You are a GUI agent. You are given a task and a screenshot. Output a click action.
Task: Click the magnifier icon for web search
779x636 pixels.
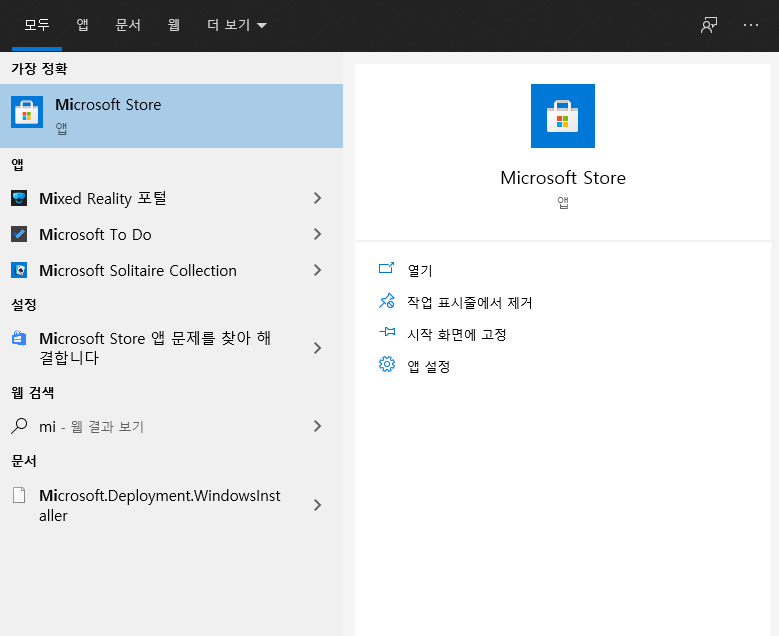pos(19,426)
